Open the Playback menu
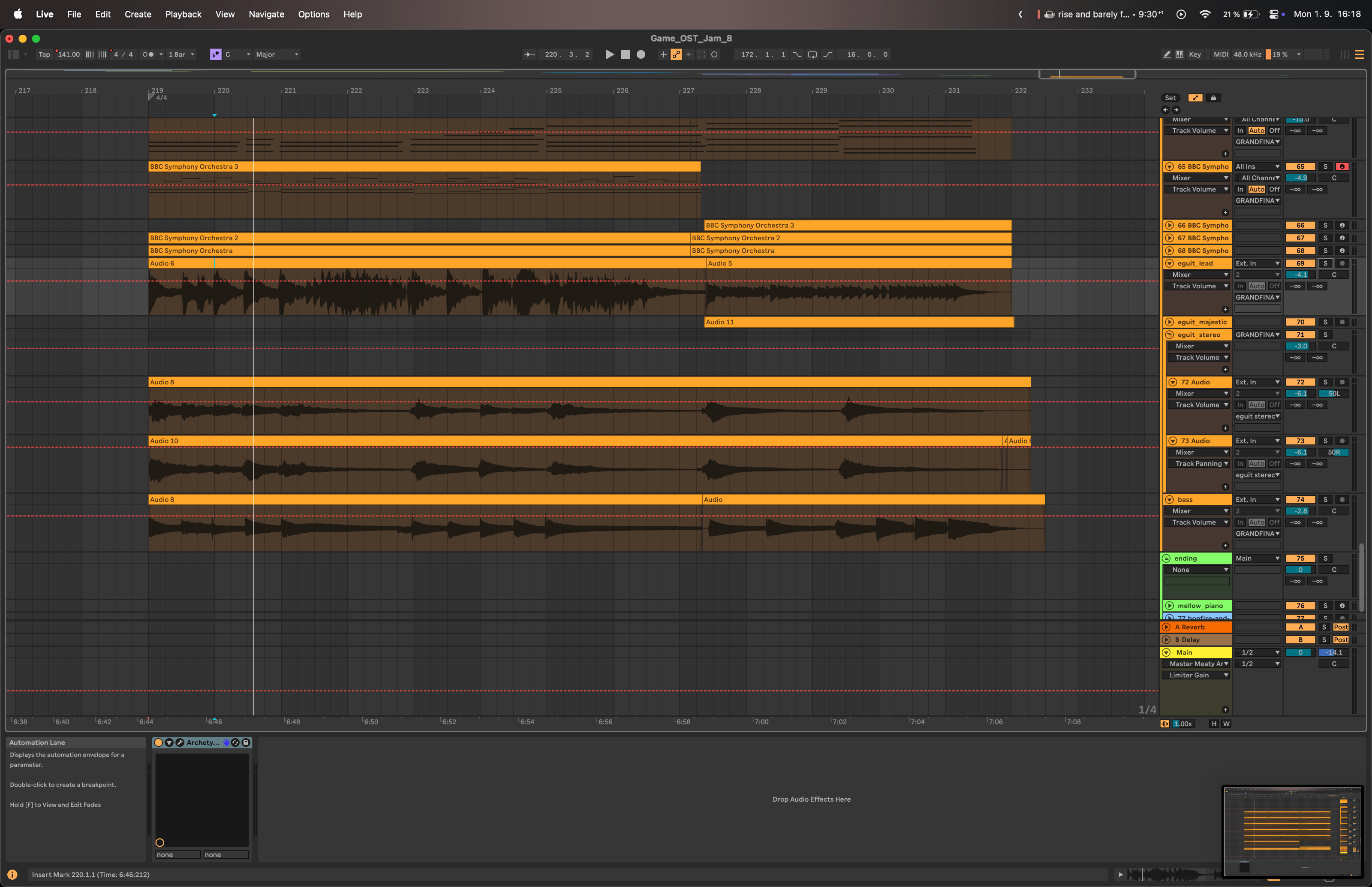1372x887 pixels. pyautogui.click(x=183, y=14)
